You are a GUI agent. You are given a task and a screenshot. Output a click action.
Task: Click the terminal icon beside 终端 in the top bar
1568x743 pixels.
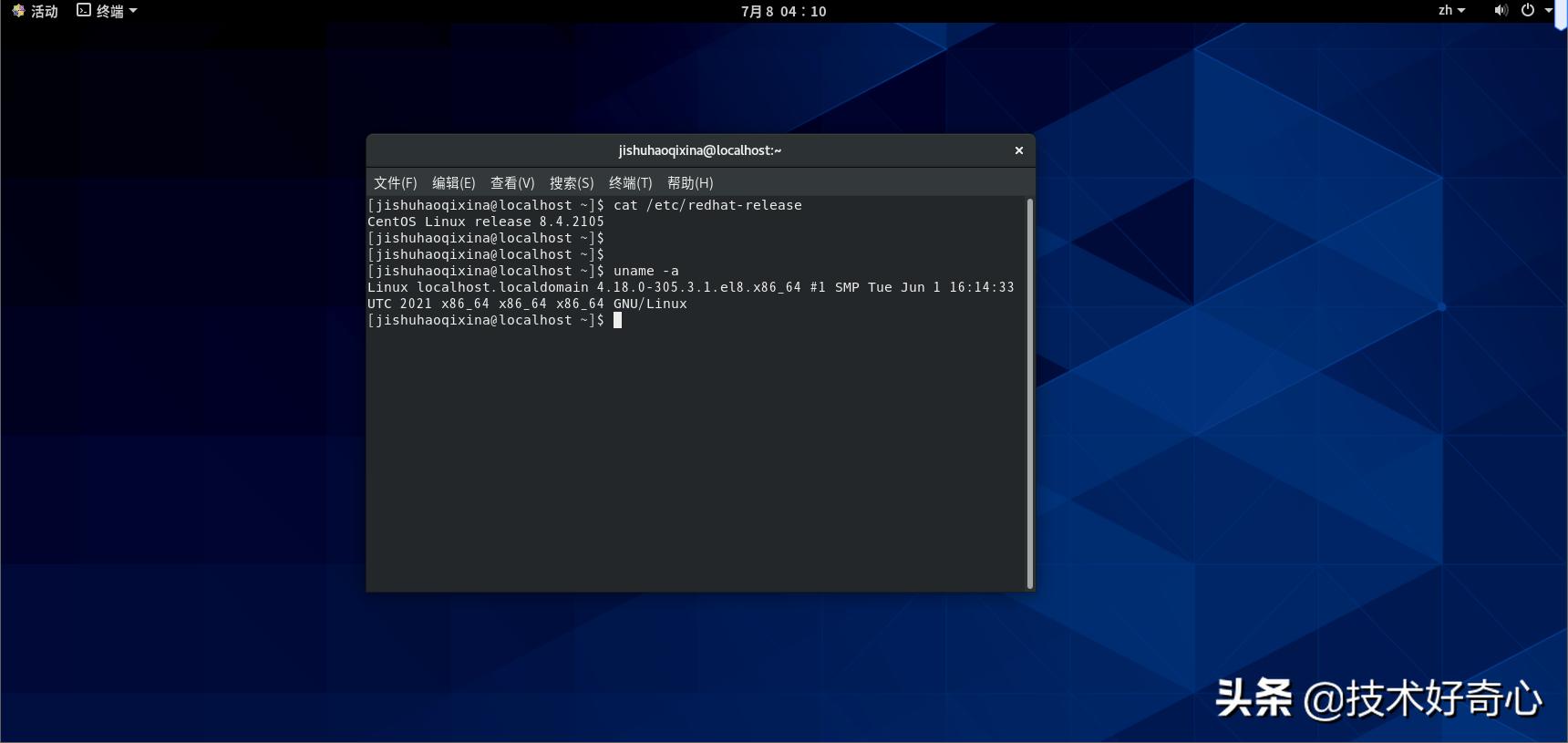point(84,10)
